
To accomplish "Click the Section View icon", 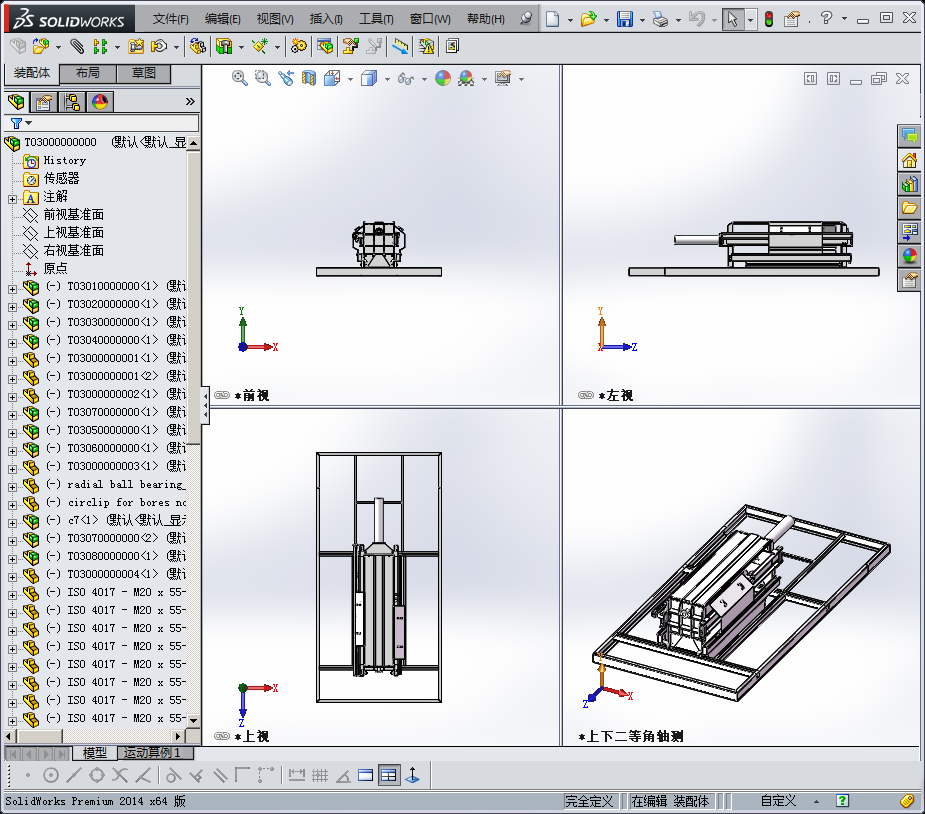I will pyautogui.click(x=309, y=78).
